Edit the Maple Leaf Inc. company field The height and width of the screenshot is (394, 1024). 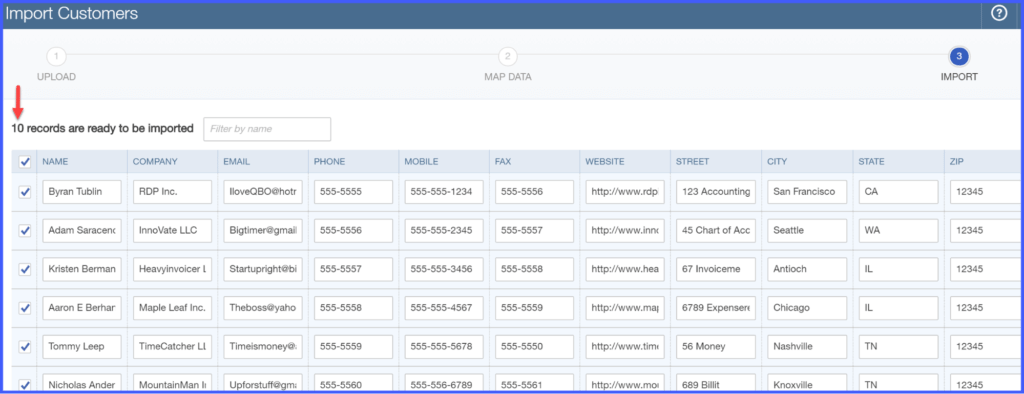[172, 308]
